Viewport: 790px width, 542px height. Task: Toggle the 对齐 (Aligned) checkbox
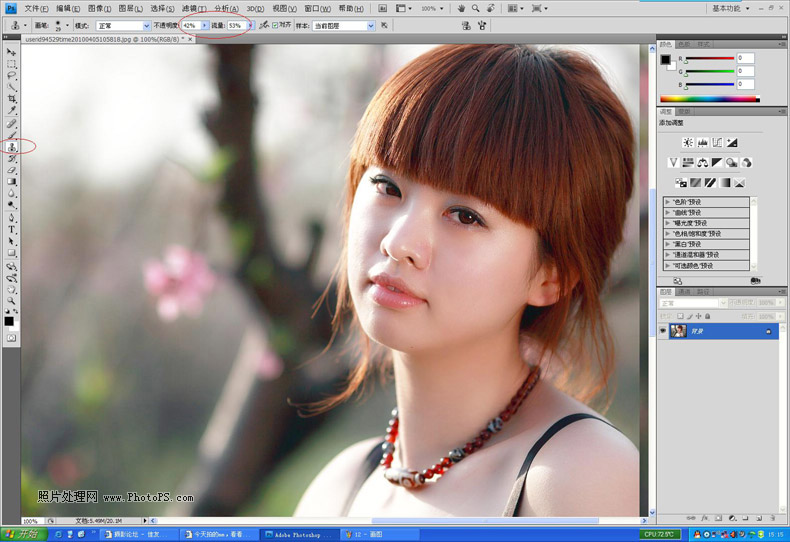[x=275, y=25]
